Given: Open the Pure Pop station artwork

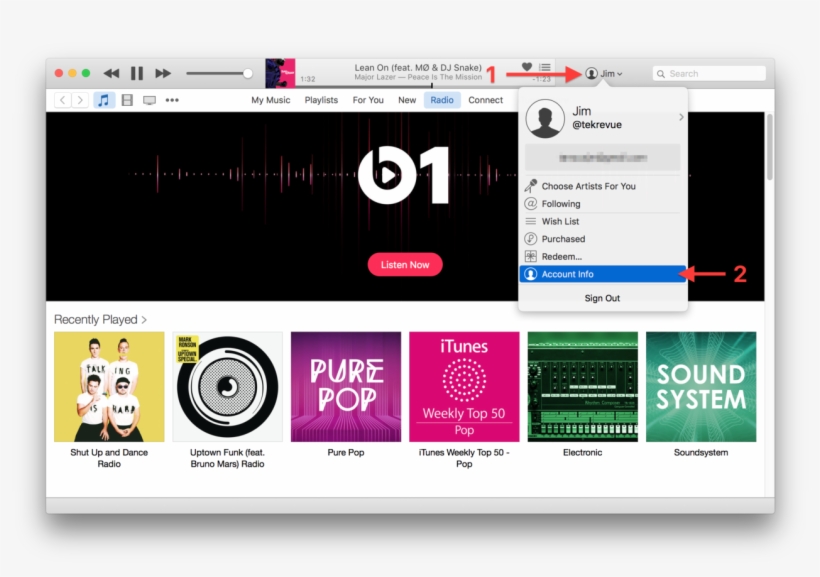Looking at the screenshot, I should 346,387.
